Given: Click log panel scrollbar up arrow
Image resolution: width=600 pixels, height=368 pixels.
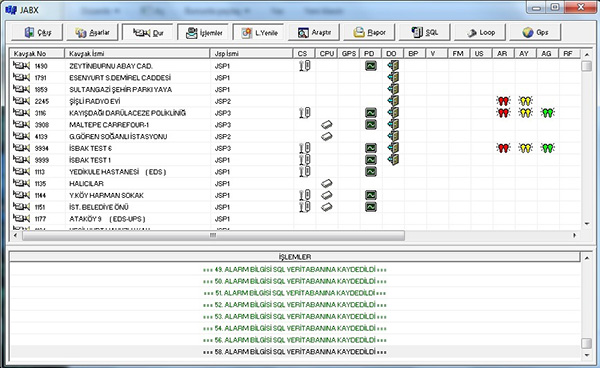Looking at the screenshot, I should [587, 258].
